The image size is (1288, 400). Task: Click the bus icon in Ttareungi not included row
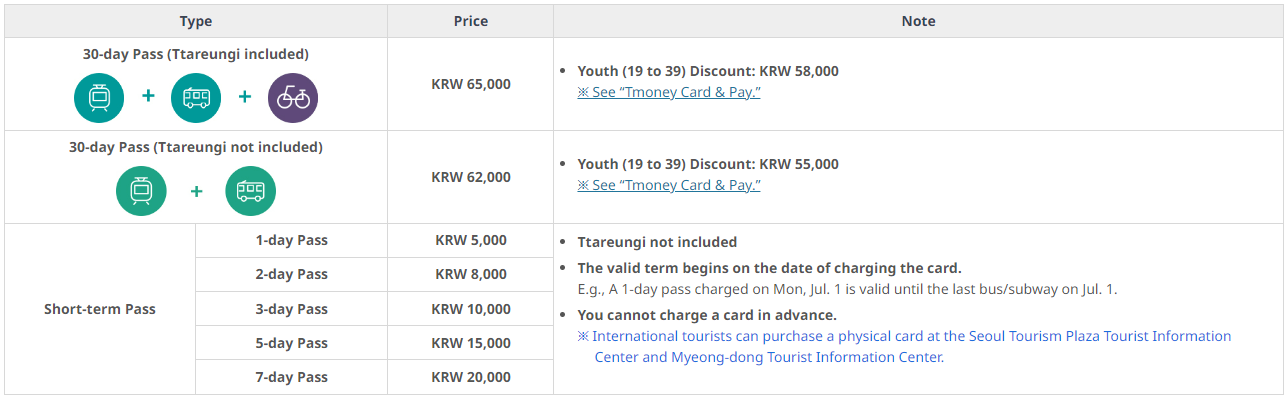click(x=250, y=190)
